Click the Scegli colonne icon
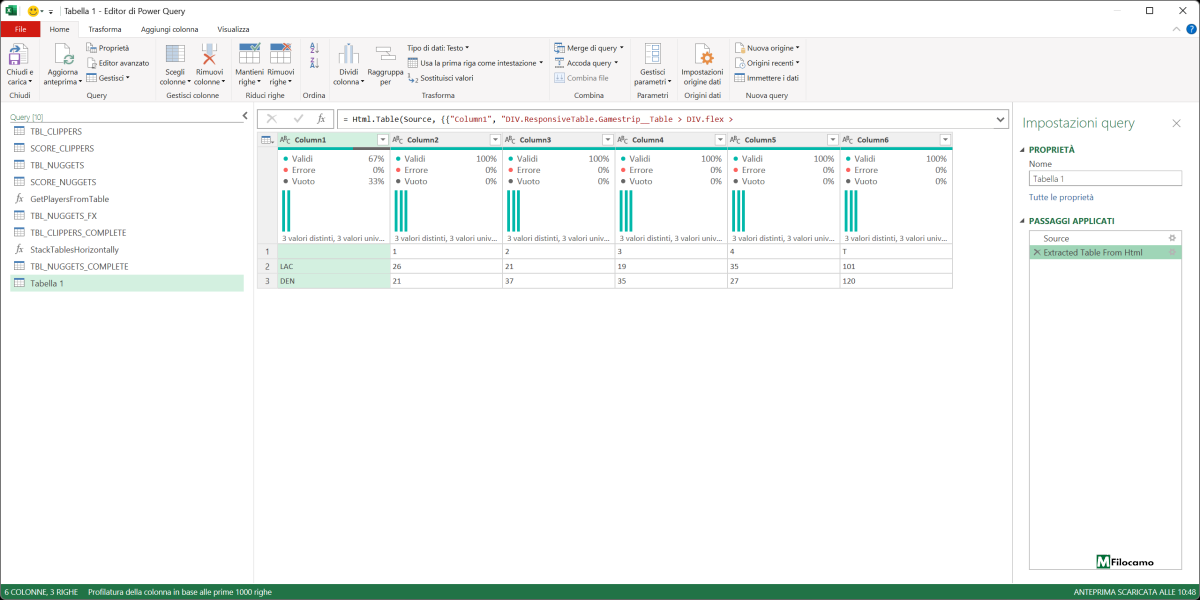The height and width of the screenshot is (600, 1200). coord(175,54)
